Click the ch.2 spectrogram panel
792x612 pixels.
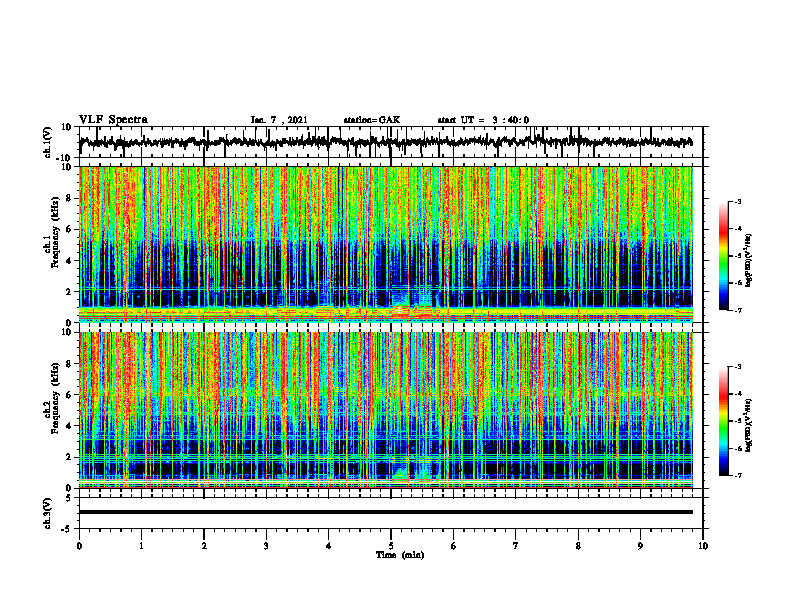pos(385,410)
